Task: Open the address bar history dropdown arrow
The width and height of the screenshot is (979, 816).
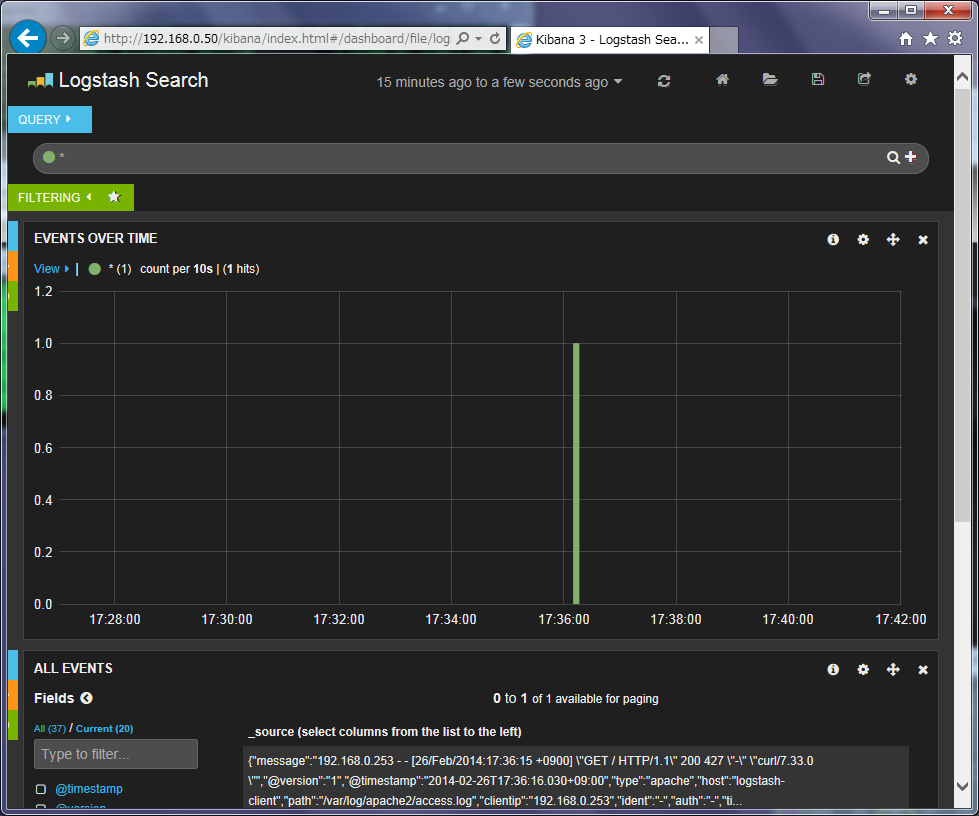Action: click(478, 39)
